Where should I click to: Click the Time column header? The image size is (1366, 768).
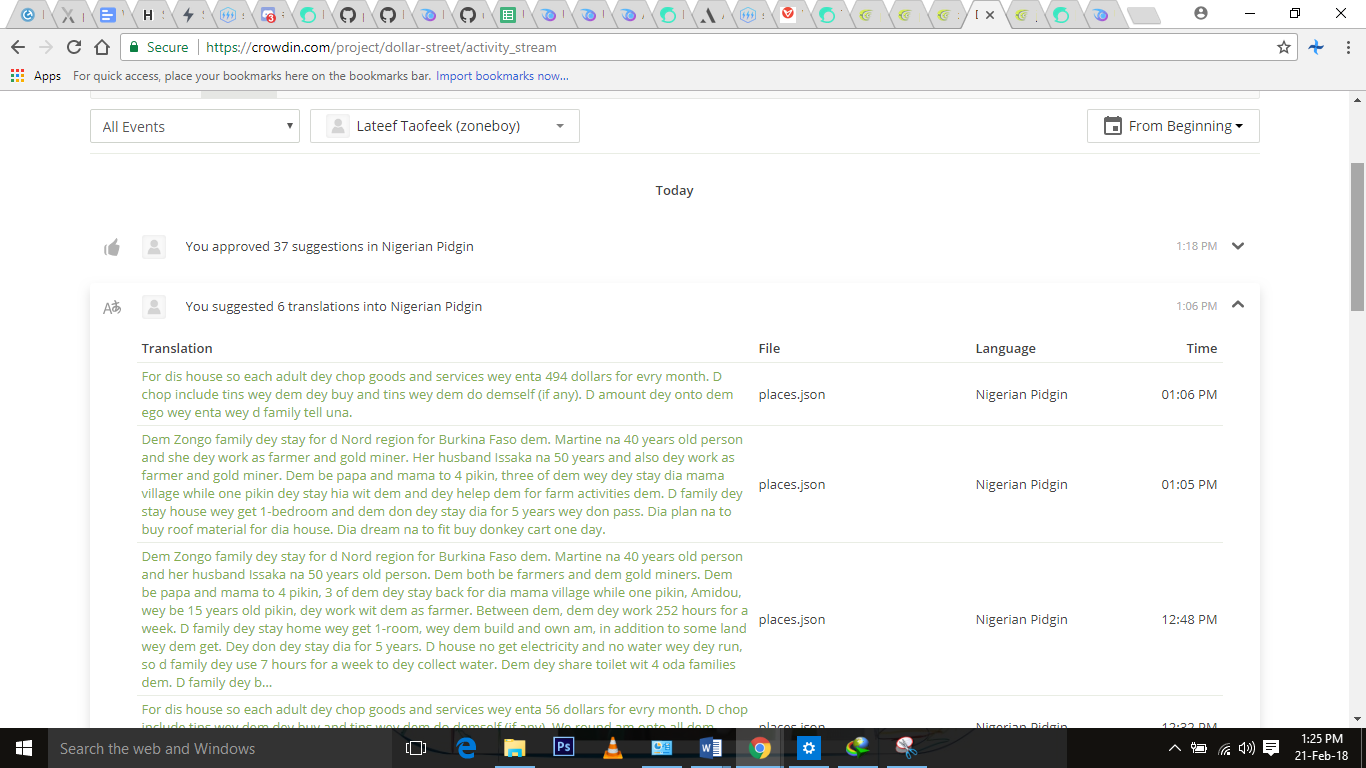coord(1201,349)
